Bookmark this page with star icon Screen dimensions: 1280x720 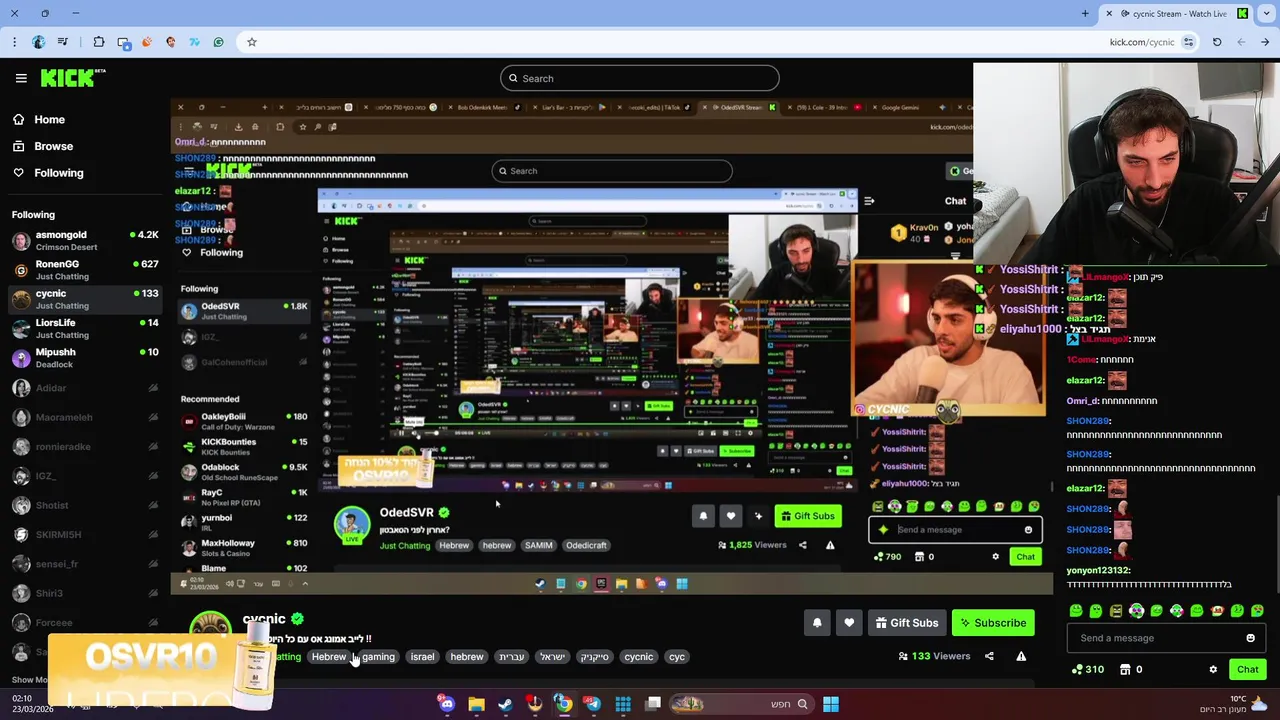pos(252,42)
